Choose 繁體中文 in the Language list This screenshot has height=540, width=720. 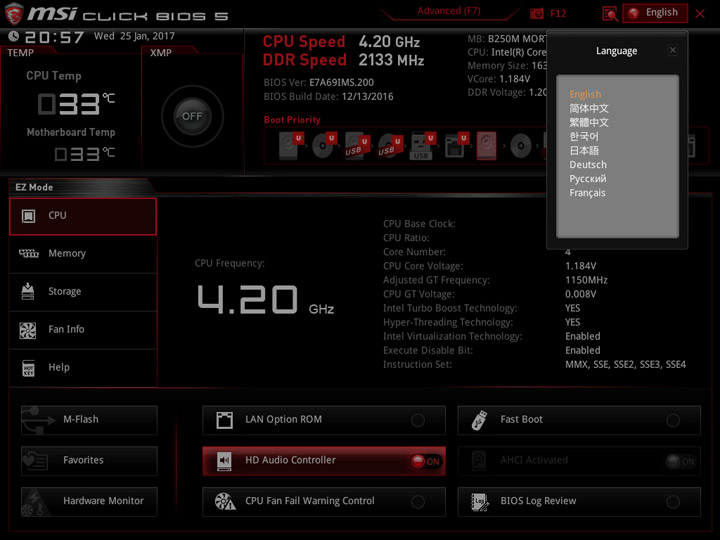(x=589, y=123)
